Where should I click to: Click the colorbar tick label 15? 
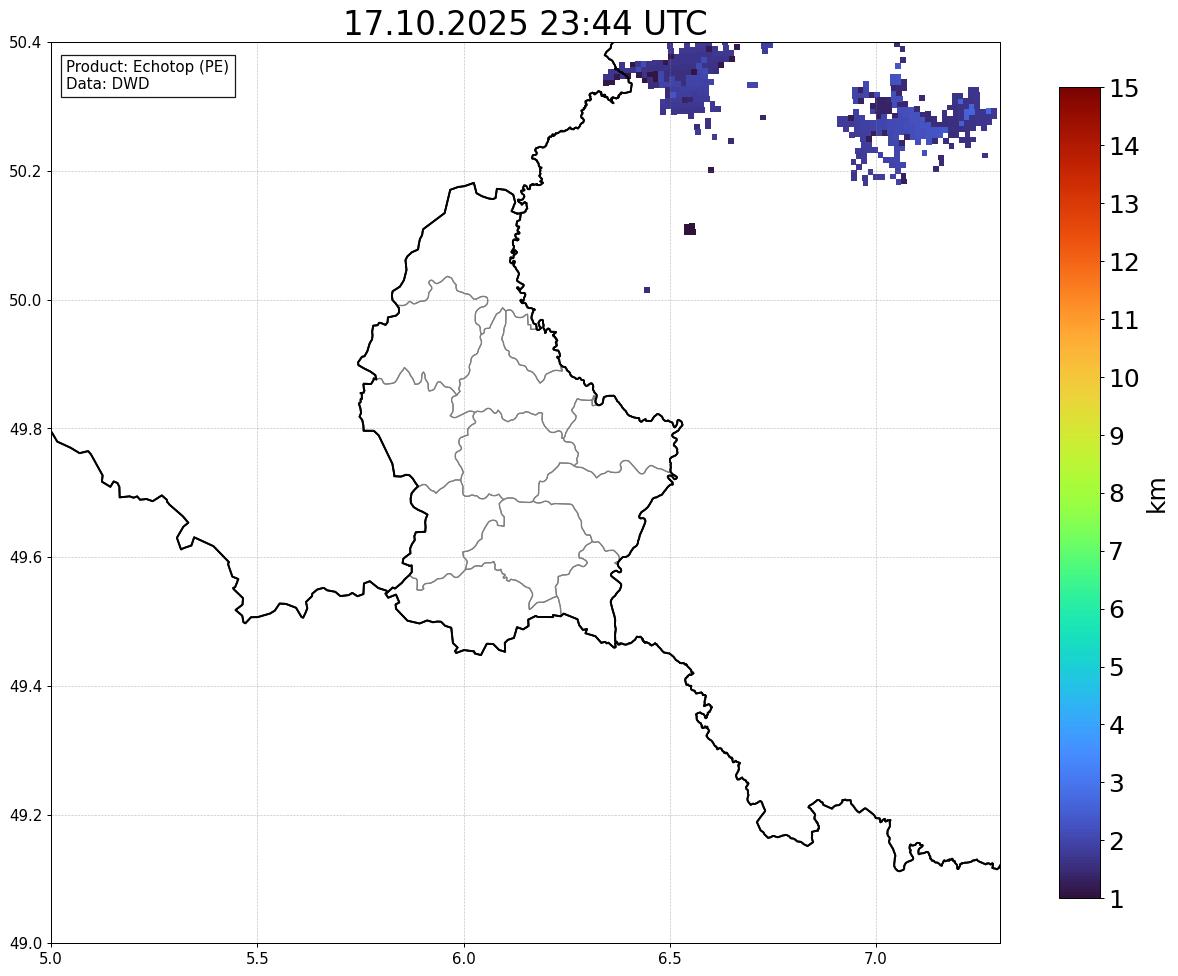(1124, 89)
